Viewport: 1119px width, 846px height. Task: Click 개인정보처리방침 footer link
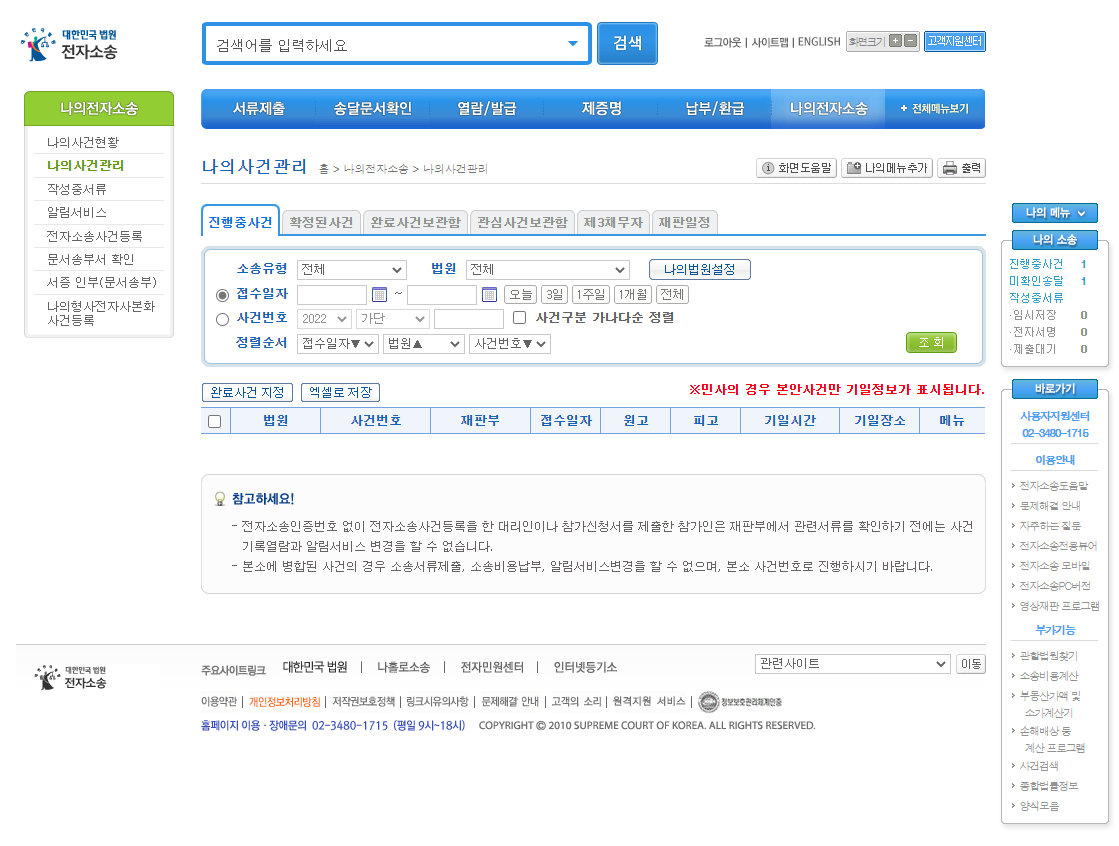point(284,702)
